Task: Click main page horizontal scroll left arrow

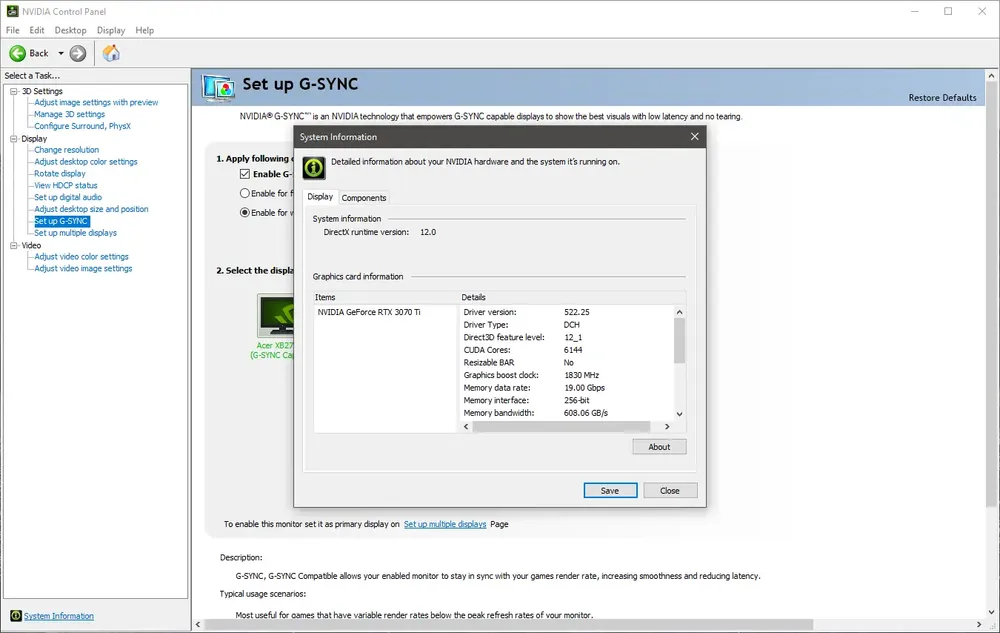Action: point(198,624)
